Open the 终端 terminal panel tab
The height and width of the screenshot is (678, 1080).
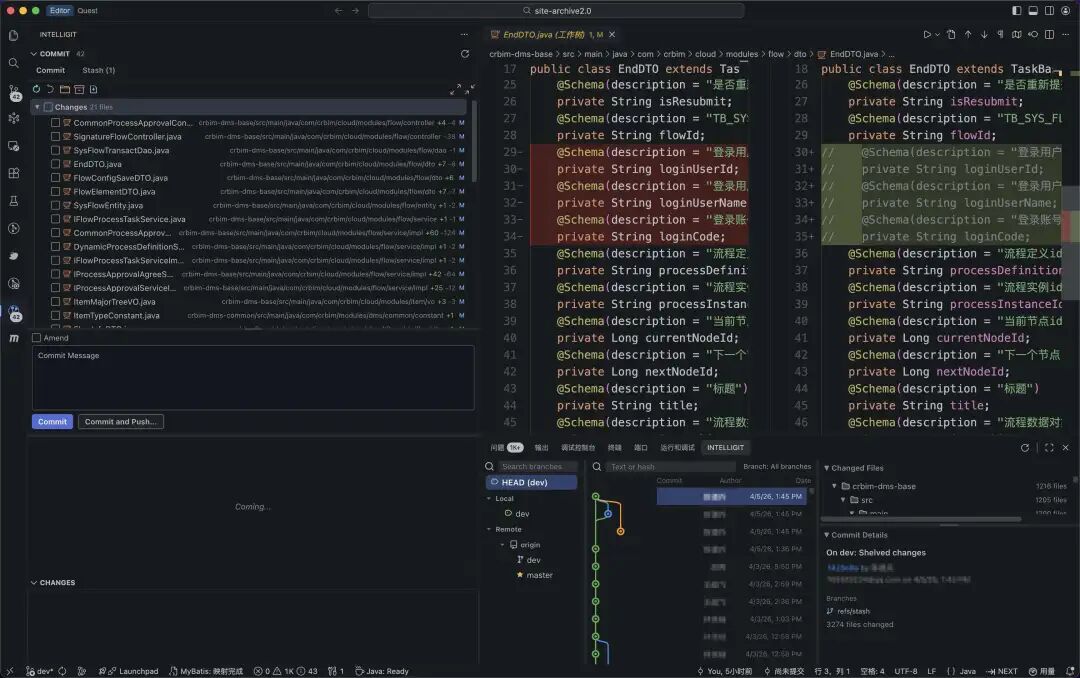tap(615, 448)
